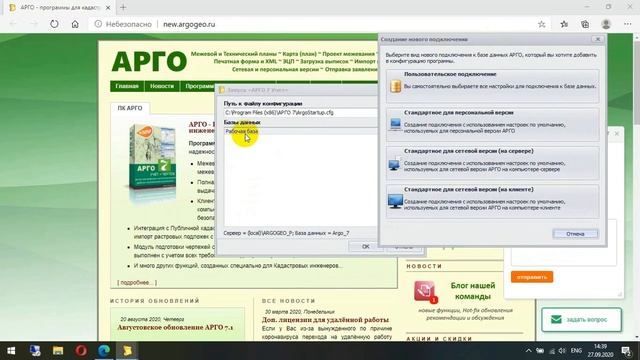
Task: Open remote work licenses news link
Action: [325, 320]
